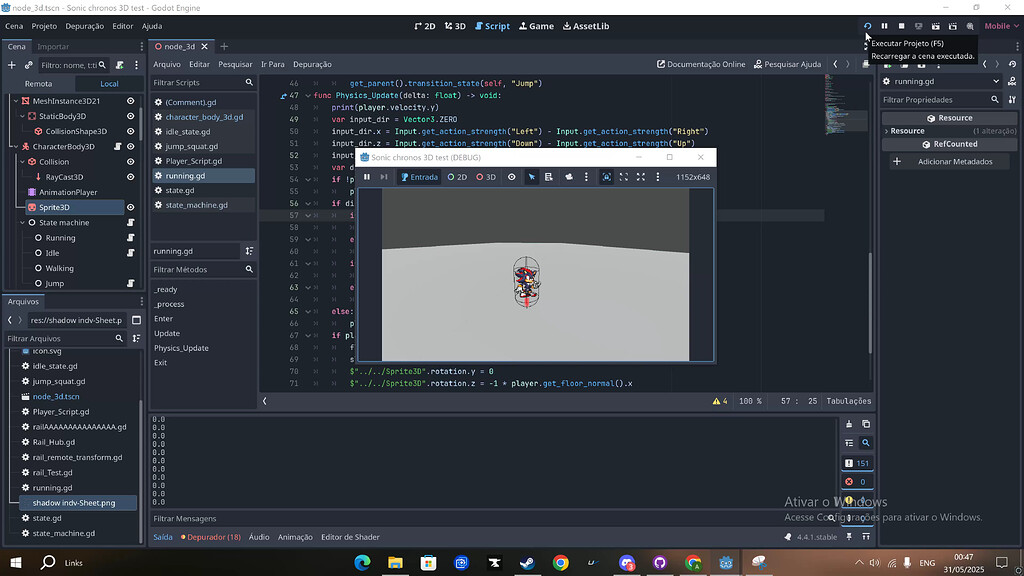Toggle 2D selection mode in game window

click(x=457, y=177)
